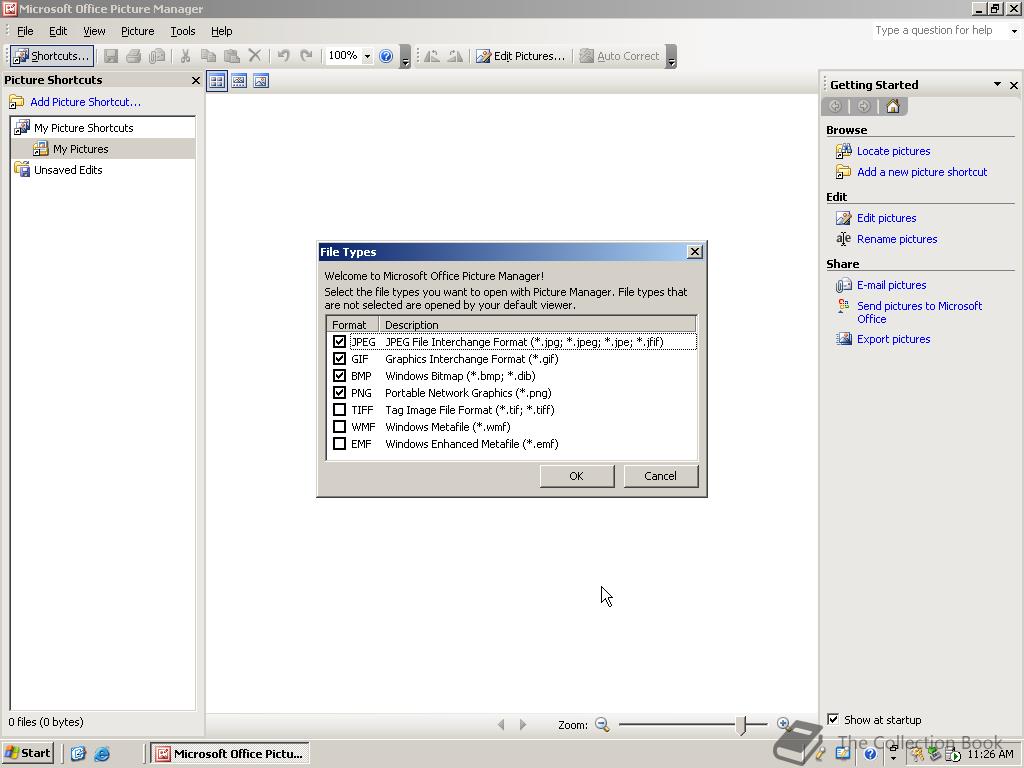Open the File menu

pyautogui.click(x=25, y=31)
